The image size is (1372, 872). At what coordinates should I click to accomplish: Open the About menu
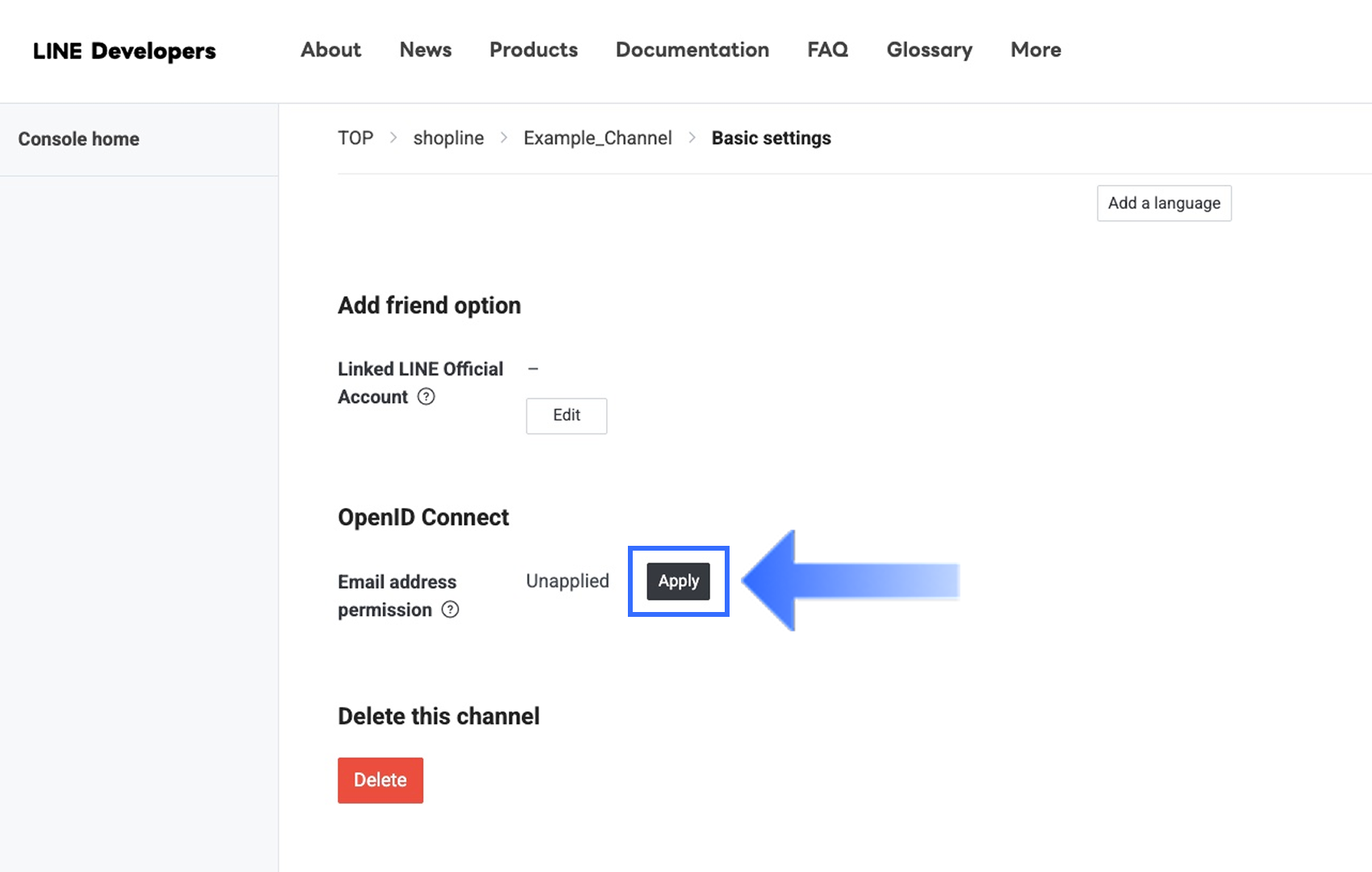pos(331,50)
